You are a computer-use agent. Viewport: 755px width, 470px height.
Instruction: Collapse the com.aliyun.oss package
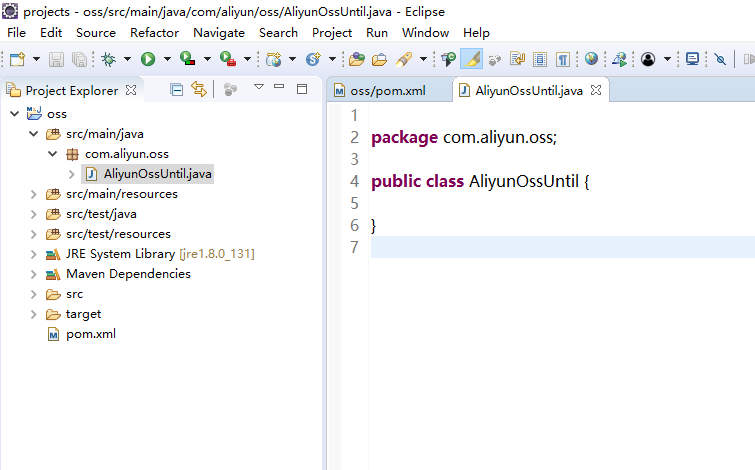tap(52, 154)
